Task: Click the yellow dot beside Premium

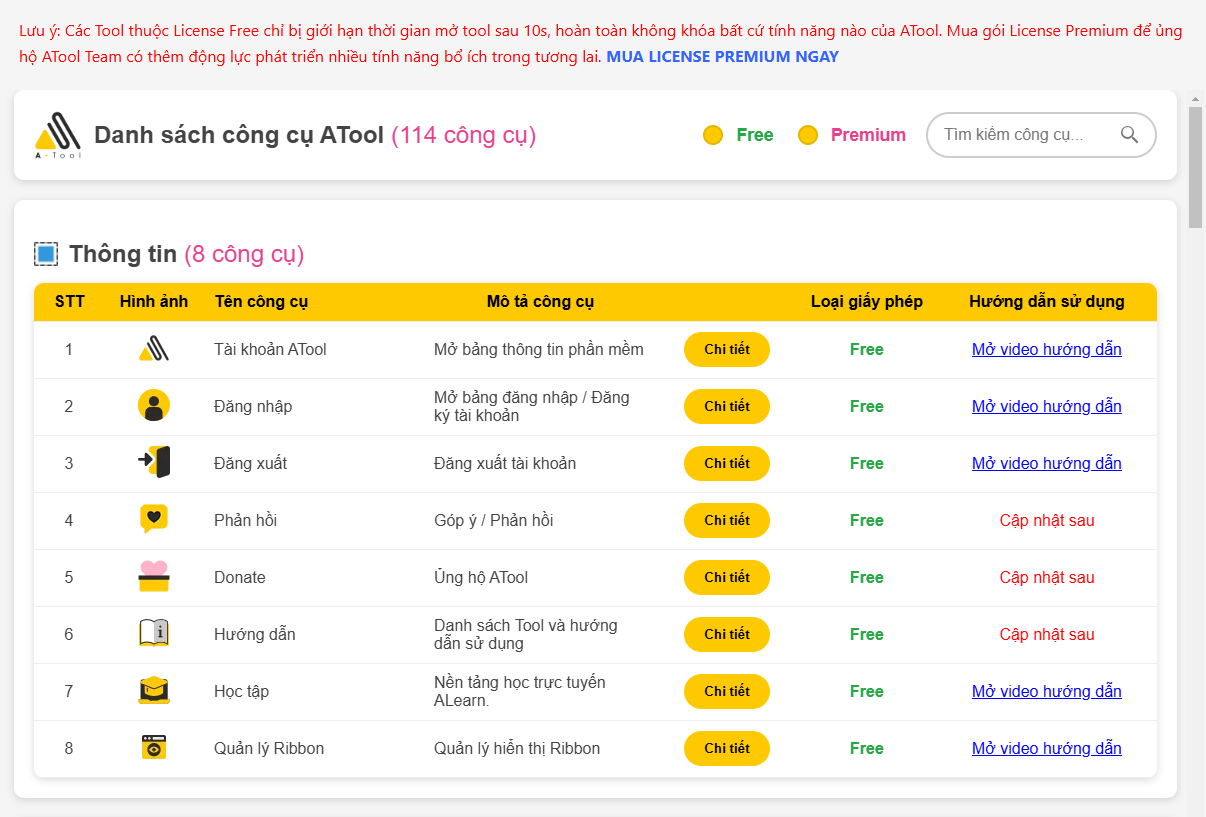Action: [808, 135]
